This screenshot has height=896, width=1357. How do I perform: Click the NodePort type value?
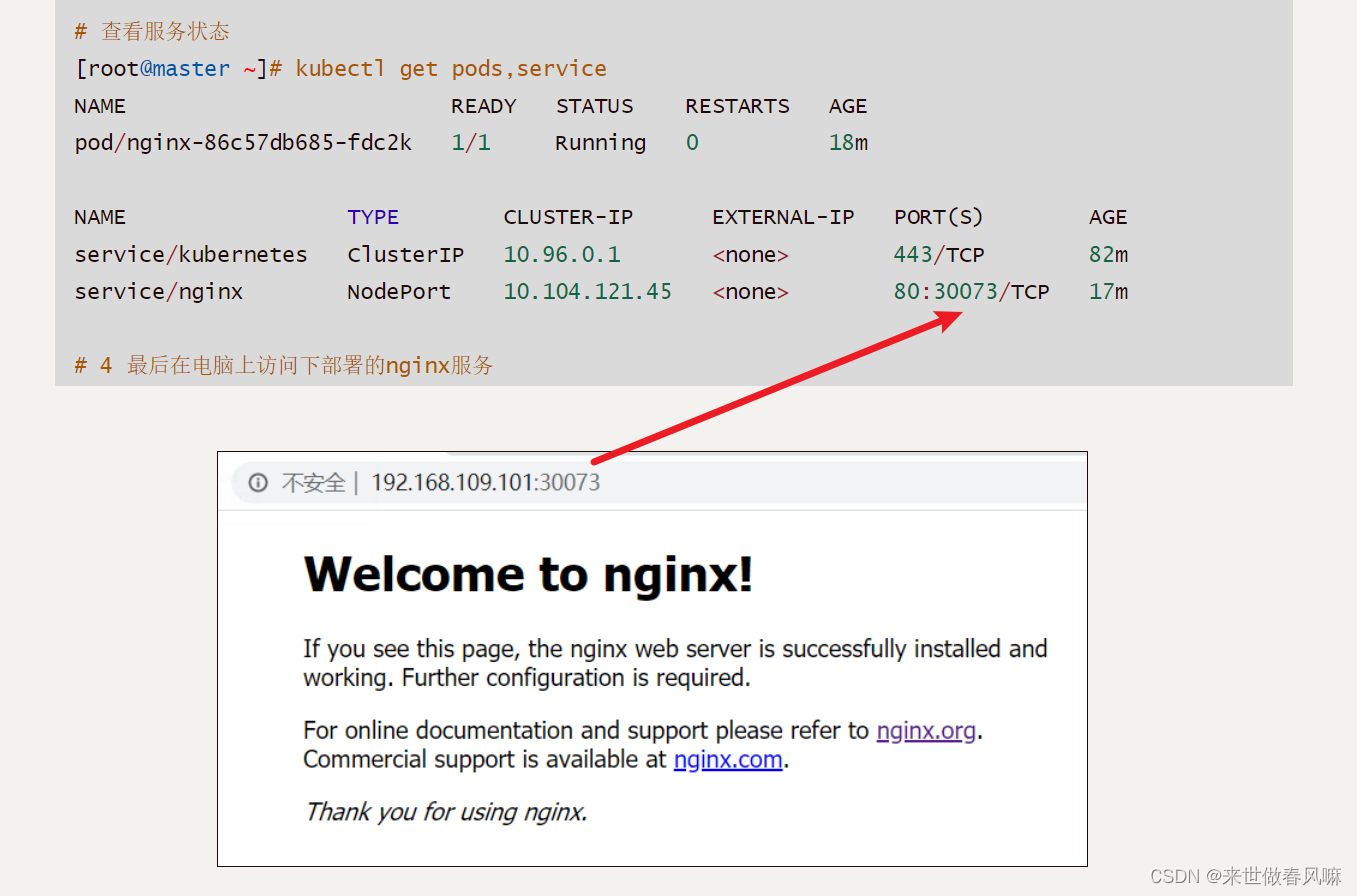click(x=399, y=291)
